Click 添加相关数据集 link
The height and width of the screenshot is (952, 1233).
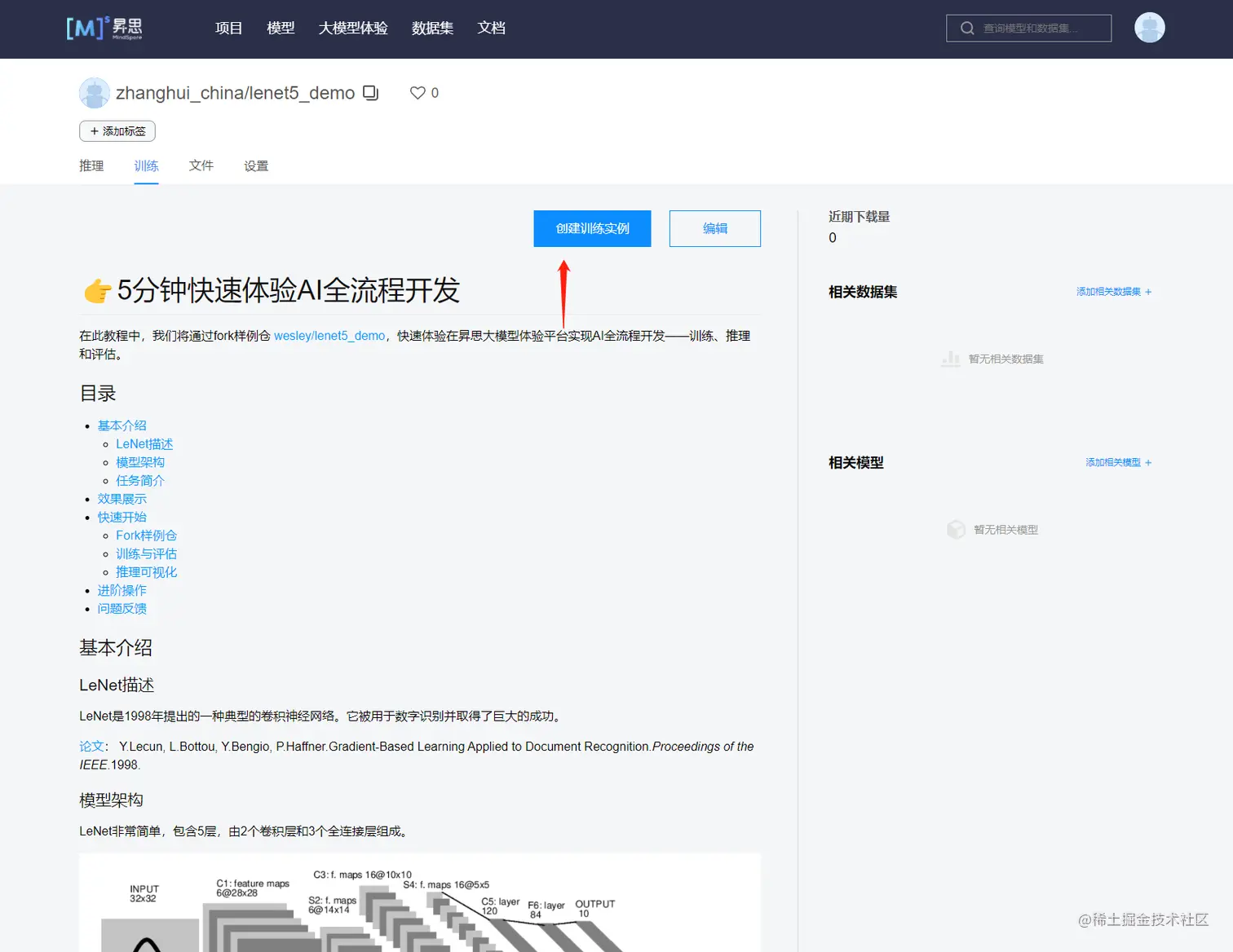tap(1114, 292)
